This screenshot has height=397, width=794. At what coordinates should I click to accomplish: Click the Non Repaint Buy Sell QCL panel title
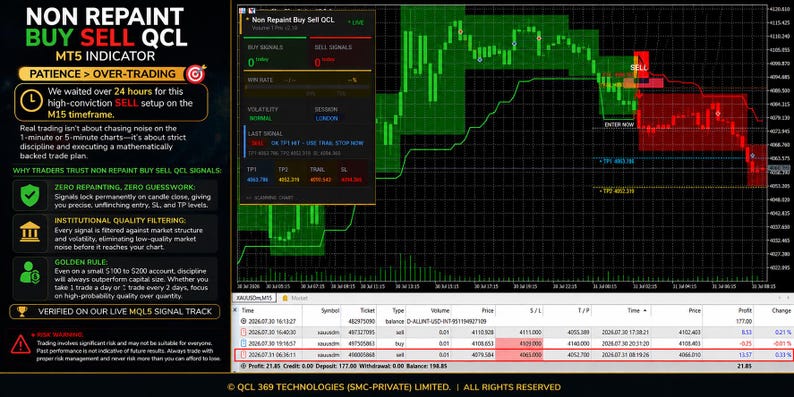(x=293, y=20)
